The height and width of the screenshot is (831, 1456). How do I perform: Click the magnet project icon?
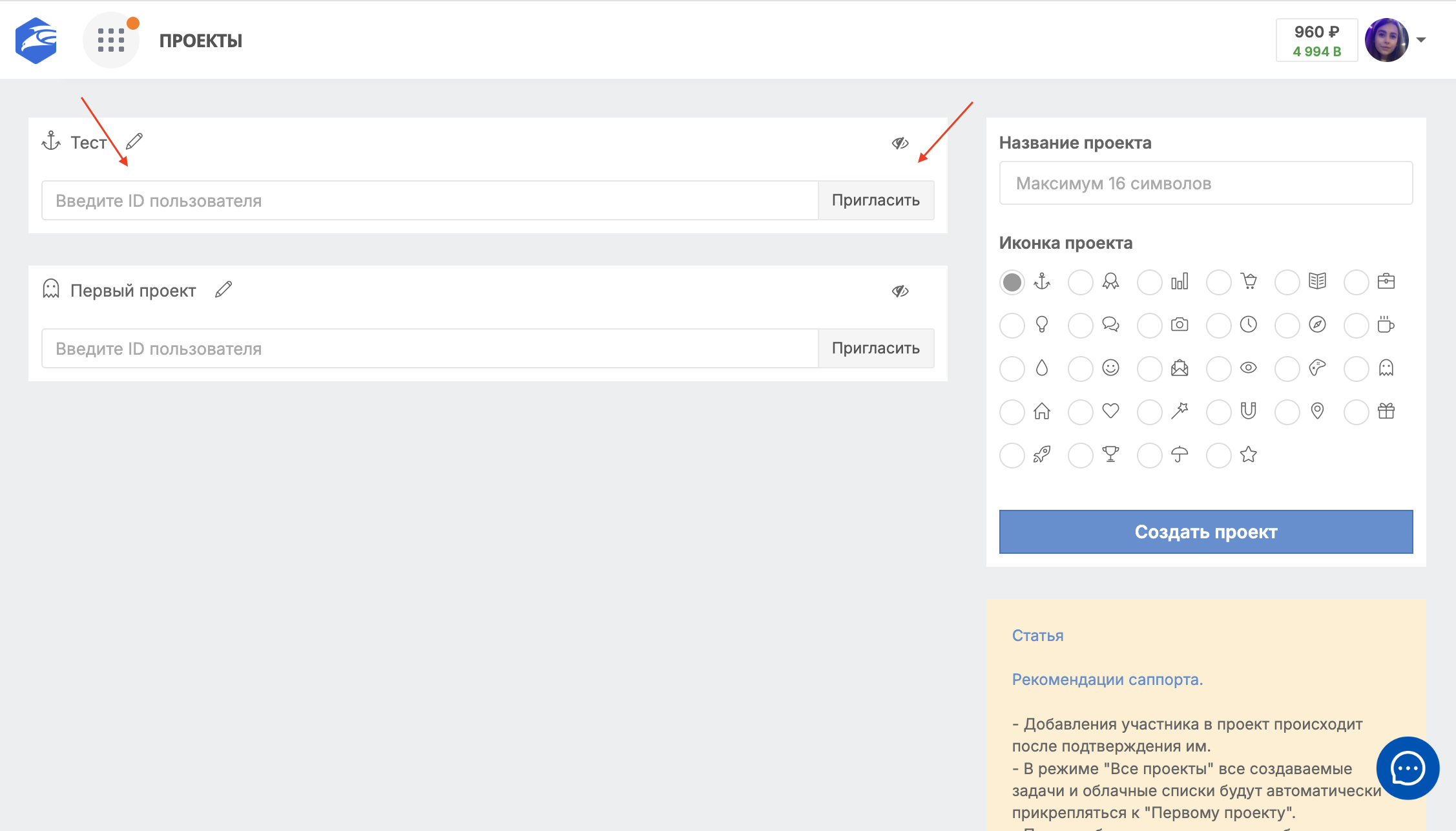[x=1249, y=411]
